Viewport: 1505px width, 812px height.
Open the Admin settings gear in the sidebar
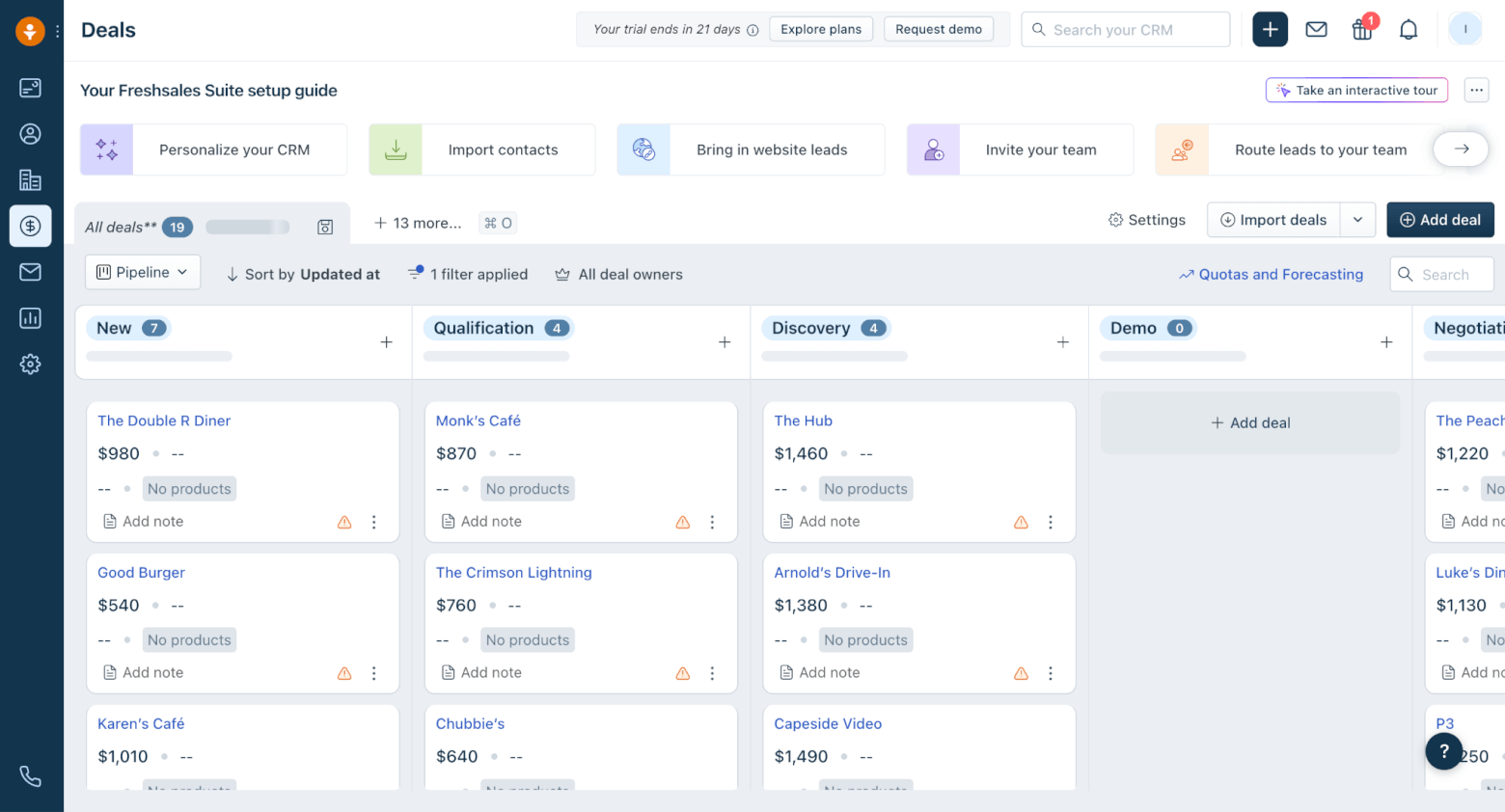pos(31,364)
